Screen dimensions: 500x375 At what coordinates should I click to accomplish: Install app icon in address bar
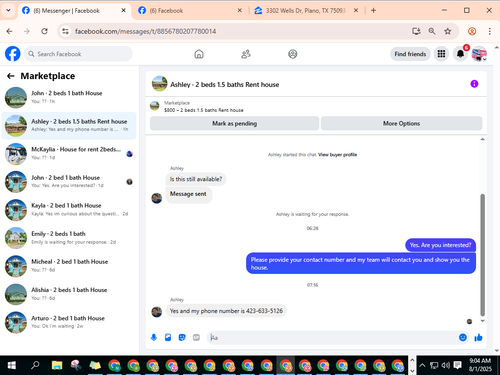tap(416, 31)
